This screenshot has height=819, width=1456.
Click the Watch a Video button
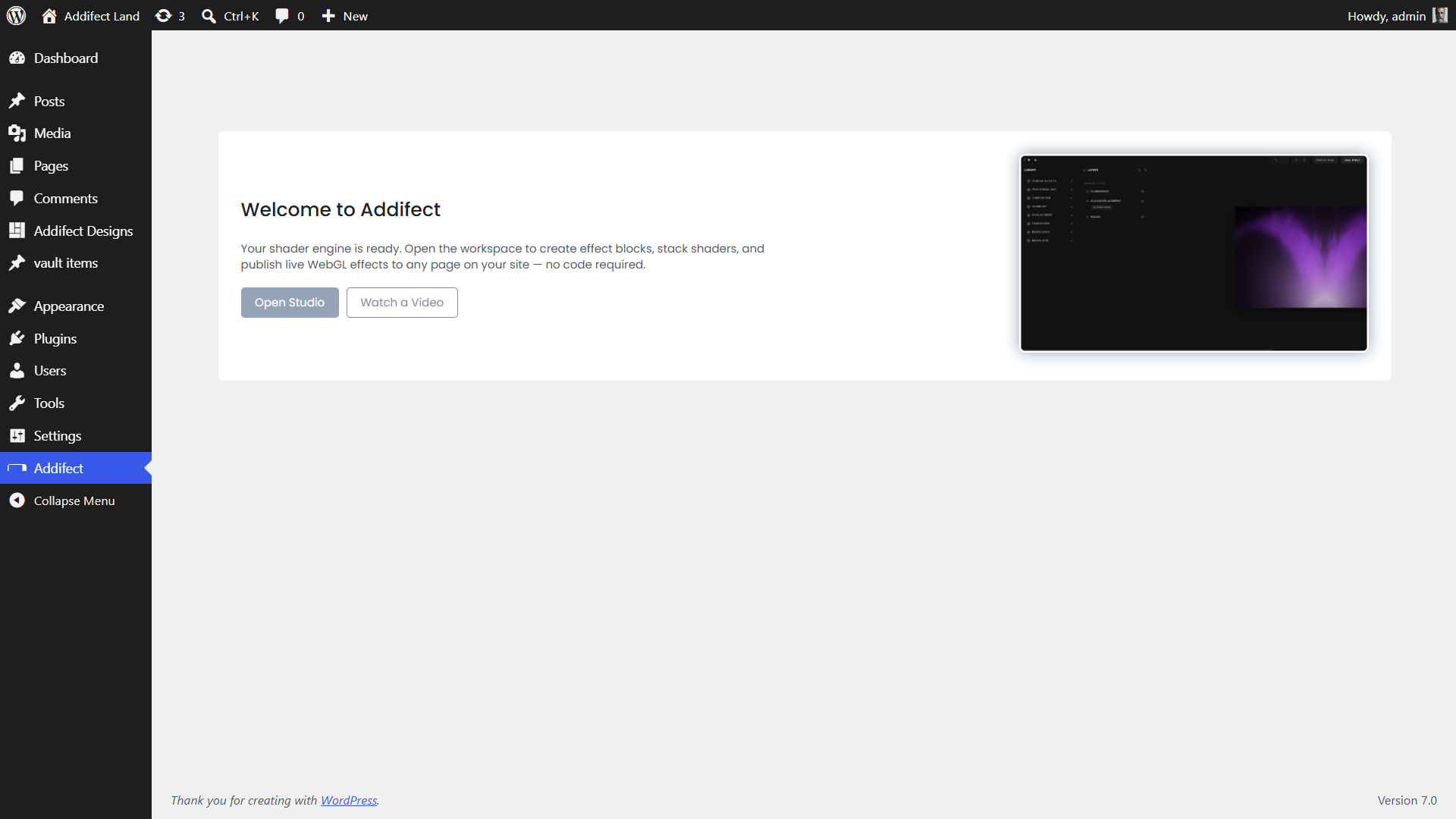(402, 303)
